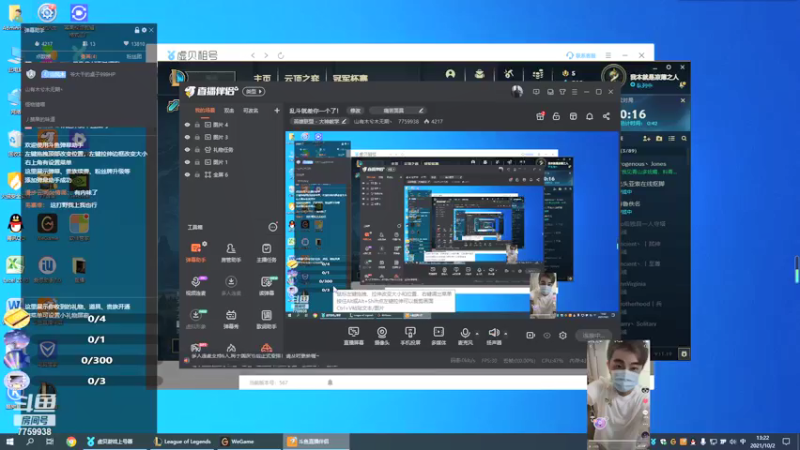Image resolution: width=800 pixels, height=450 pixels.
Task: Toggle visibility of 图片 4 layer
Action: tap(187, 124)
